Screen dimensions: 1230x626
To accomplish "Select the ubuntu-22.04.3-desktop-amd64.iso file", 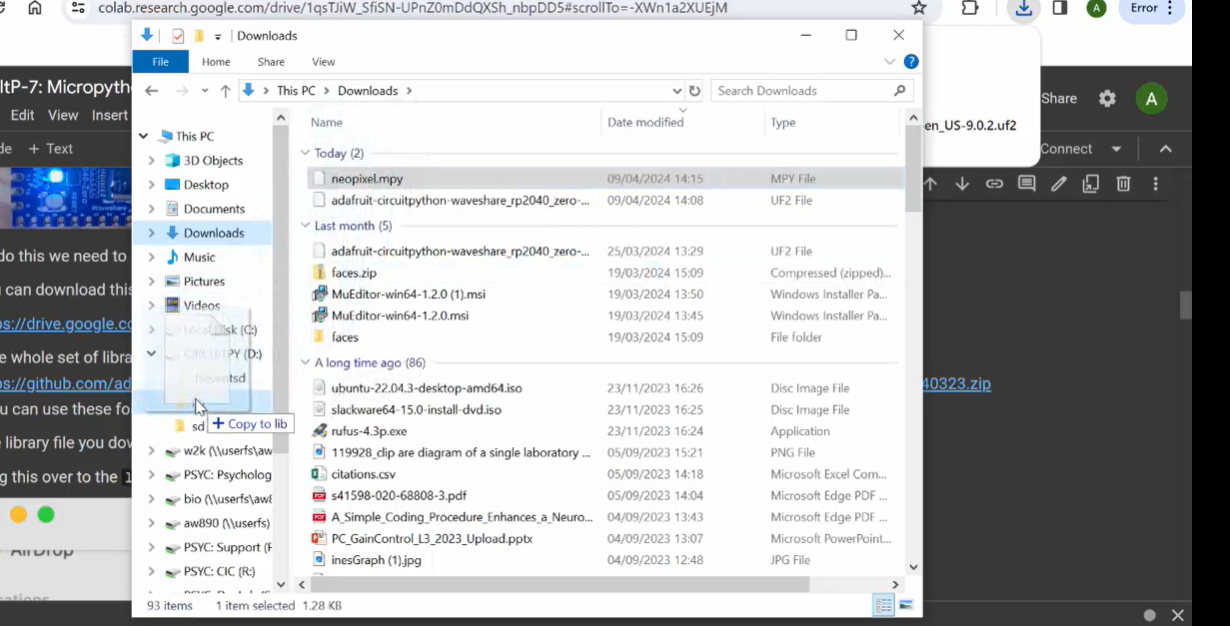I will pos(427,388).
